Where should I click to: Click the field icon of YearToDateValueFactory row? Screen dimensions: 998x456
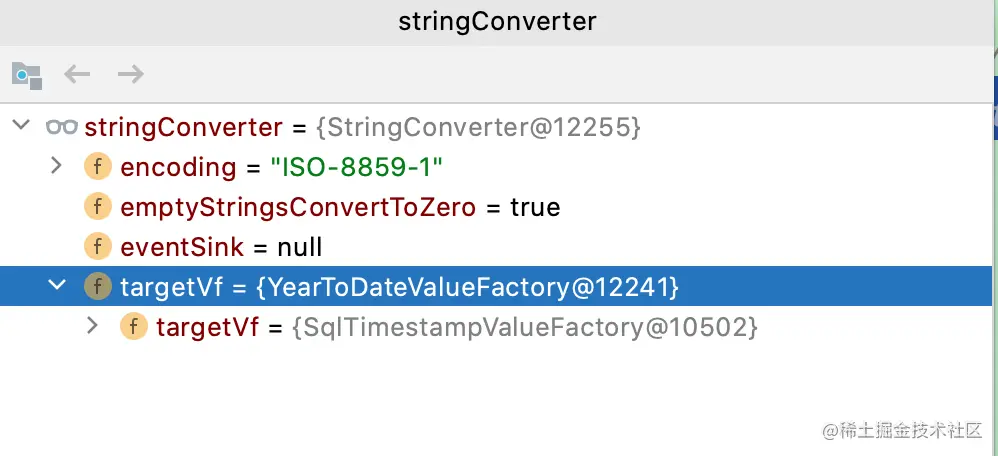(97, 287)
